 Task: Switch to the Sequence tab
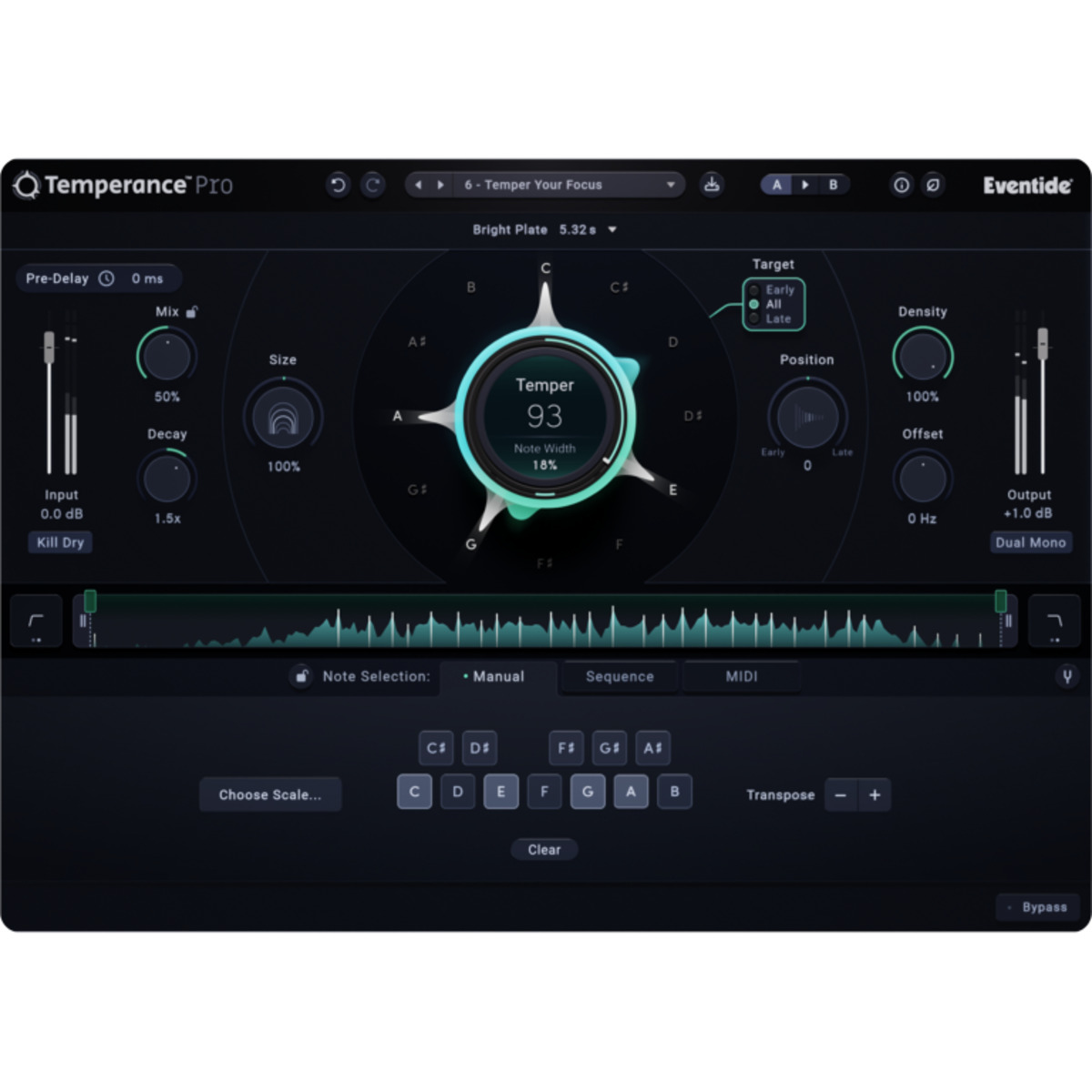(620, 676)
